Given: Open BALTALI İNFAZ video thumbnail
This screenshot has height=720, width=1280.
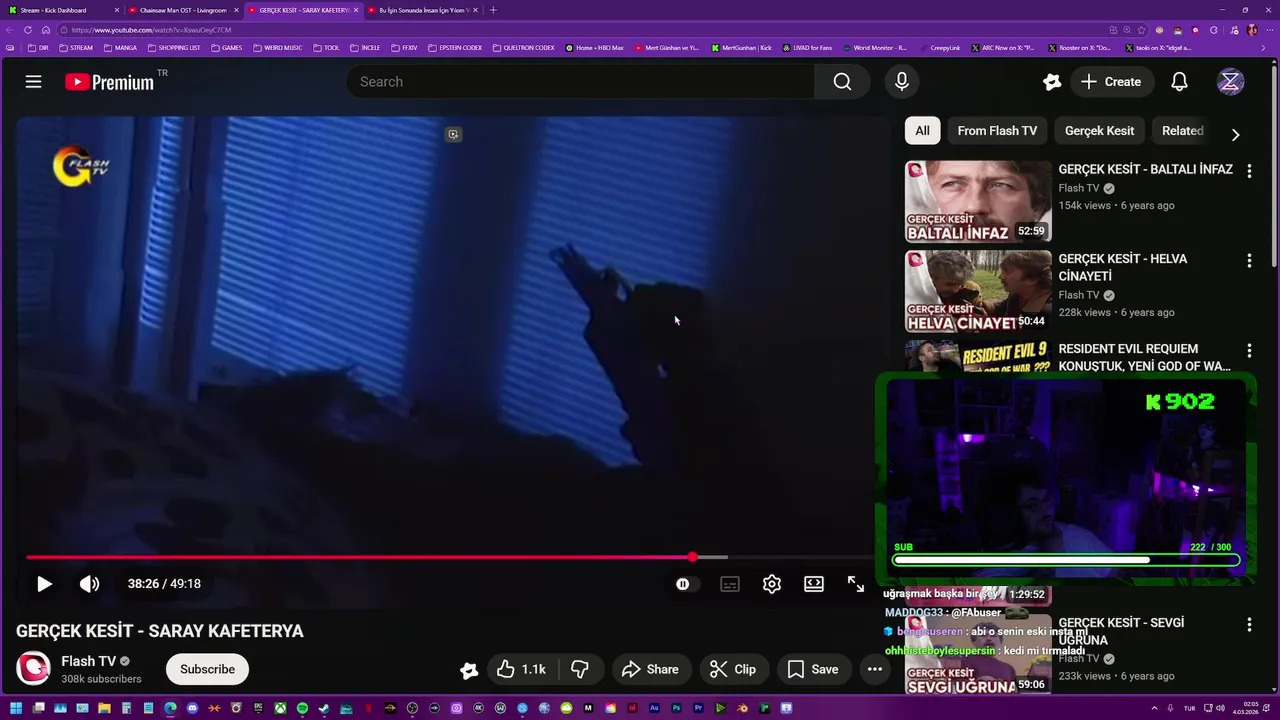Looking at the screenshot, I should click(x=978, y=201).
